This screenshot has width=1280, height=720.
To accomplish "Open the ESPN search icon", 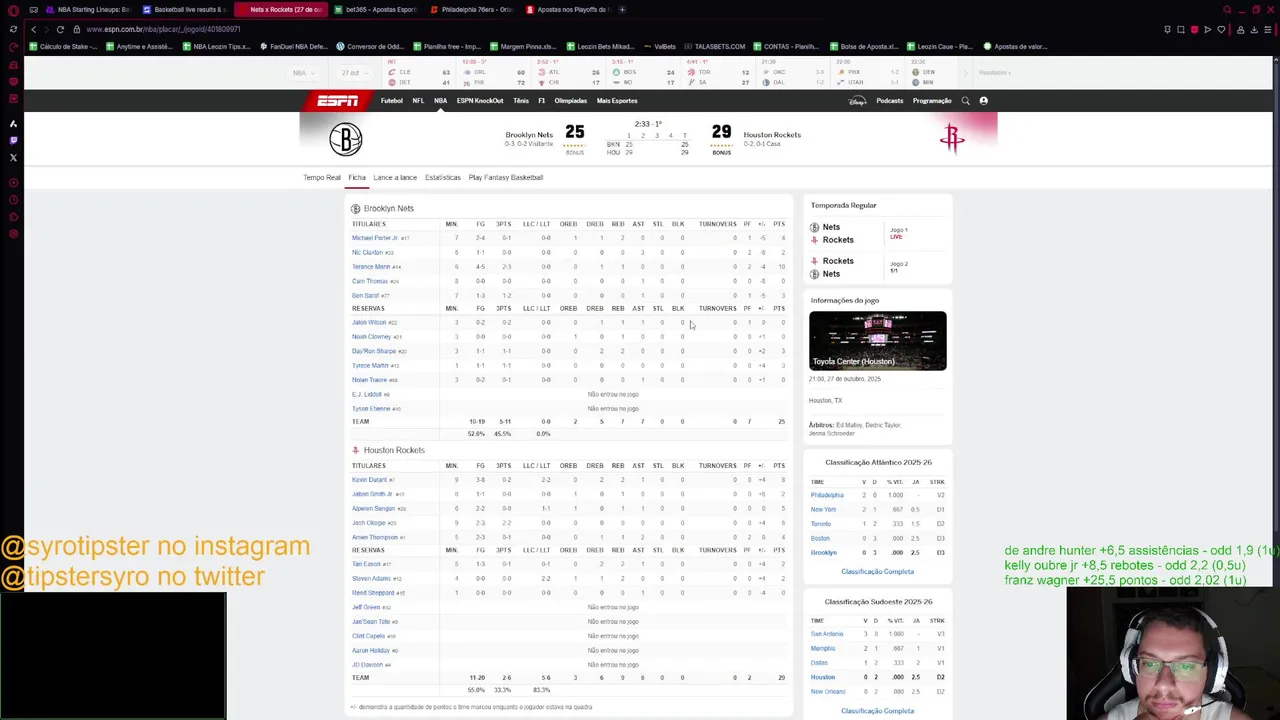I will click(965, 101).
